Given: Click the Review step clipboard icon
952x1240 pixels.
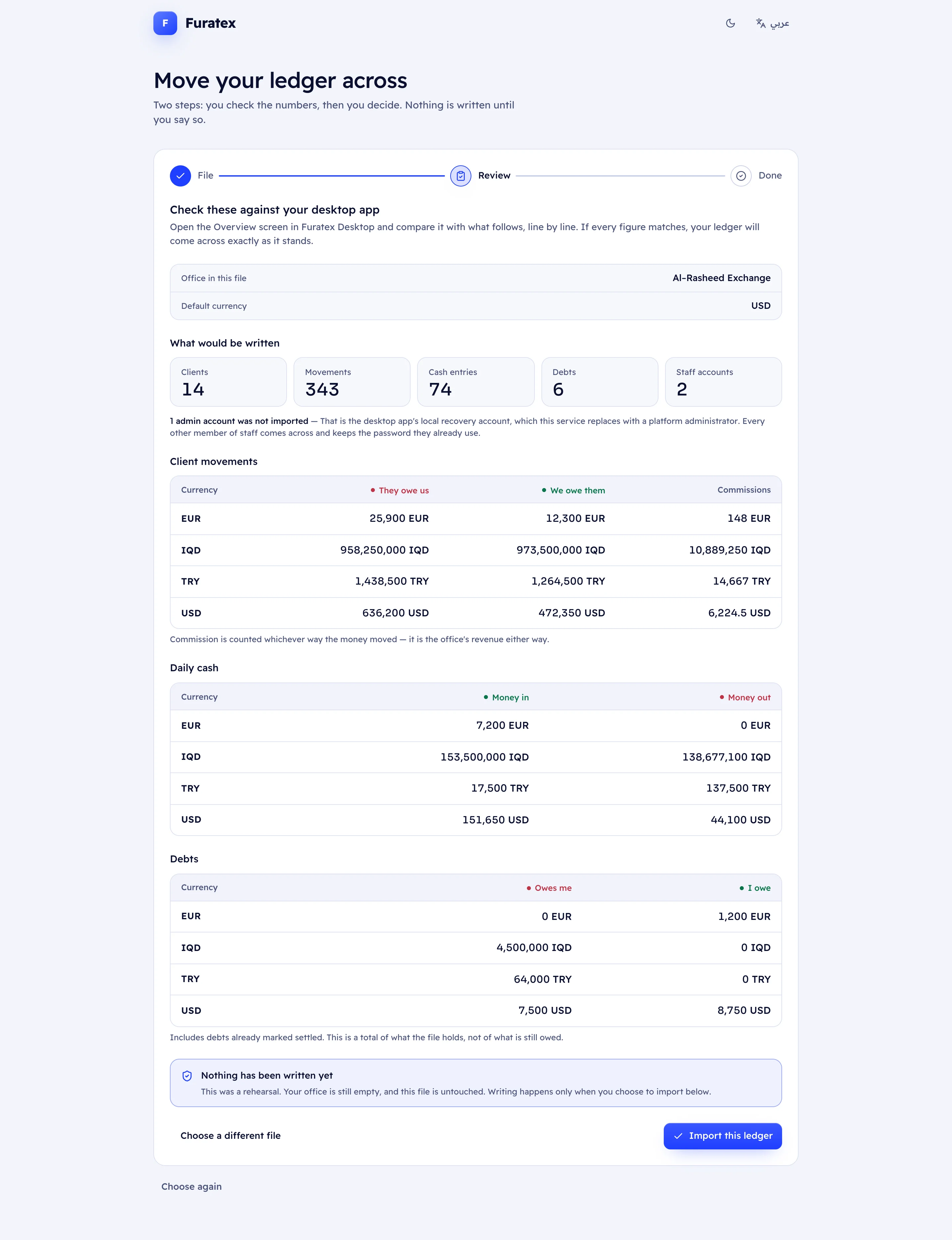Looking at the screenshot, I should (461, 176).
